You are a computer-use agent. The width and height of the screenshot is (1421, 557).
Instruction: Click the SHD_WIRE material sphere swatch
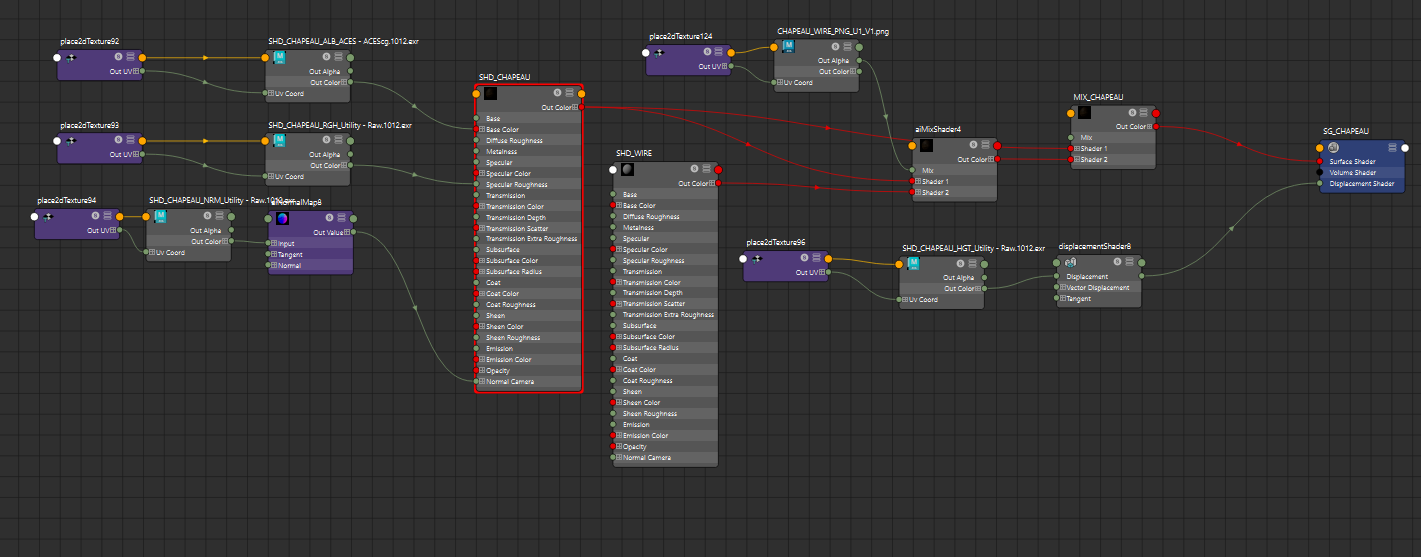627,169
